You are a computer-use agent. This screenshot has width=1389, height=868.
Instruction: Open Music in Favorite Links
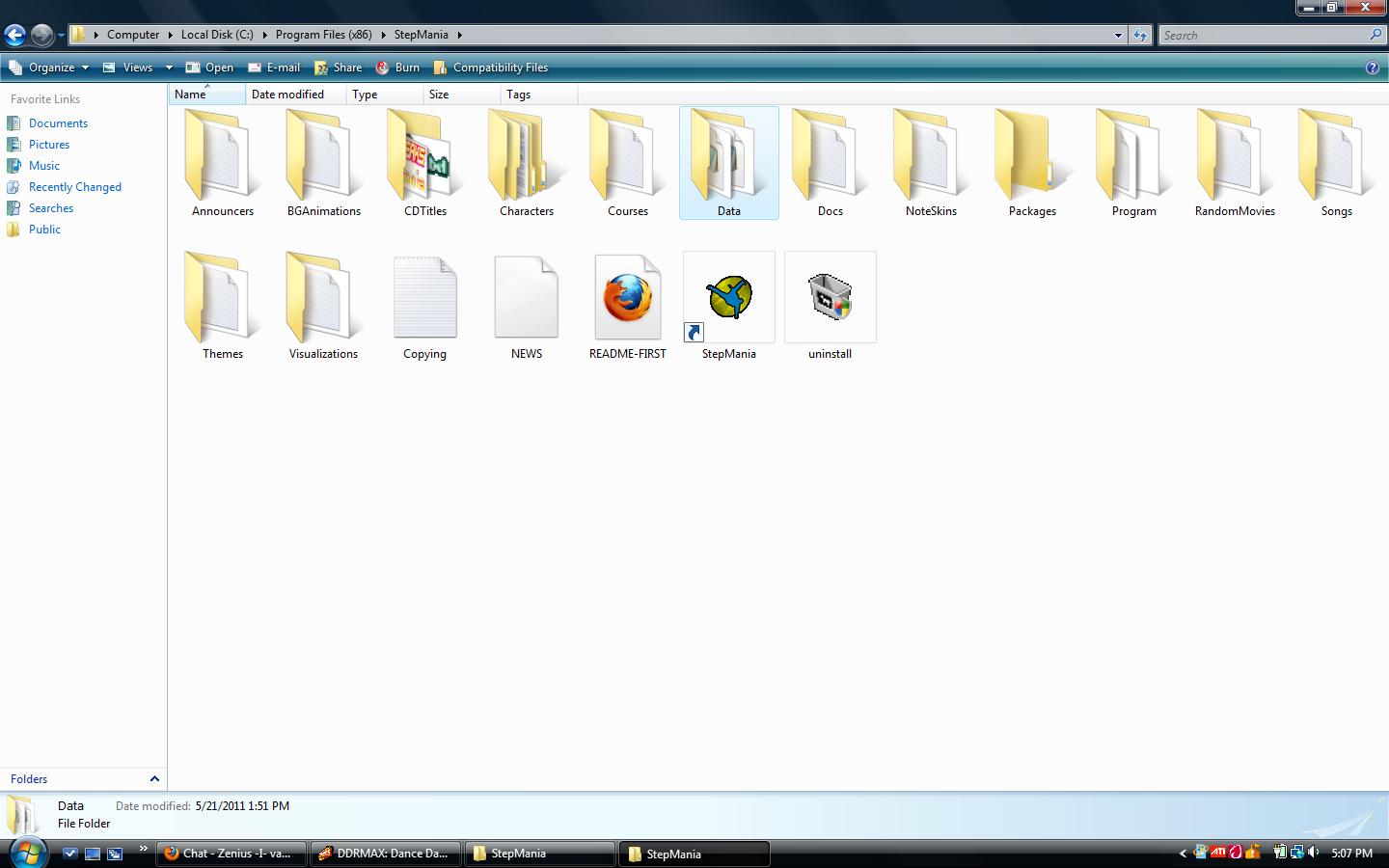coord(44,166)
